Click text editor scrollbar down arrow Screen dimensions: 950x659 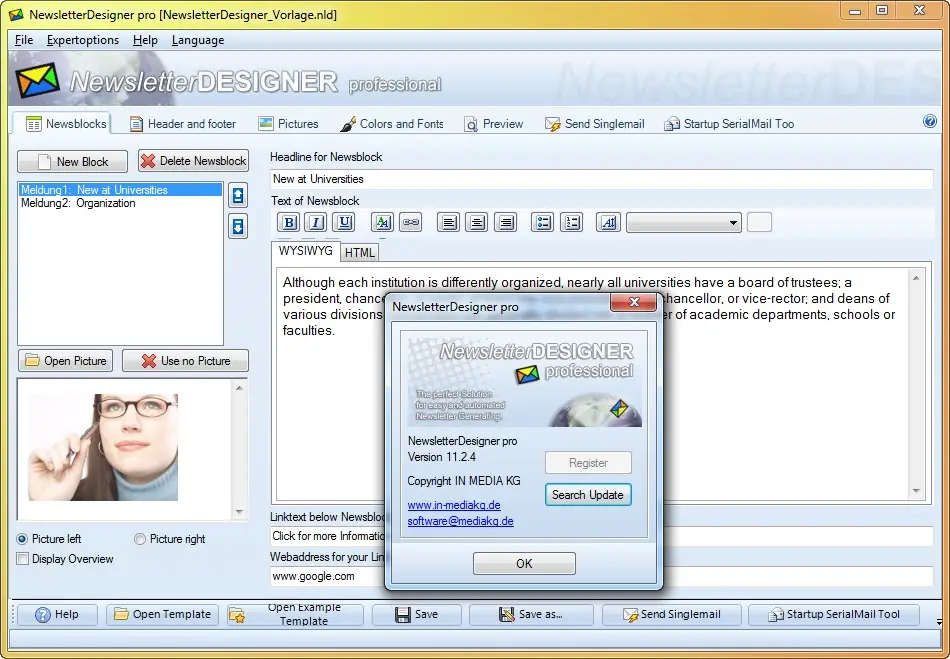(x=916, y=491)
